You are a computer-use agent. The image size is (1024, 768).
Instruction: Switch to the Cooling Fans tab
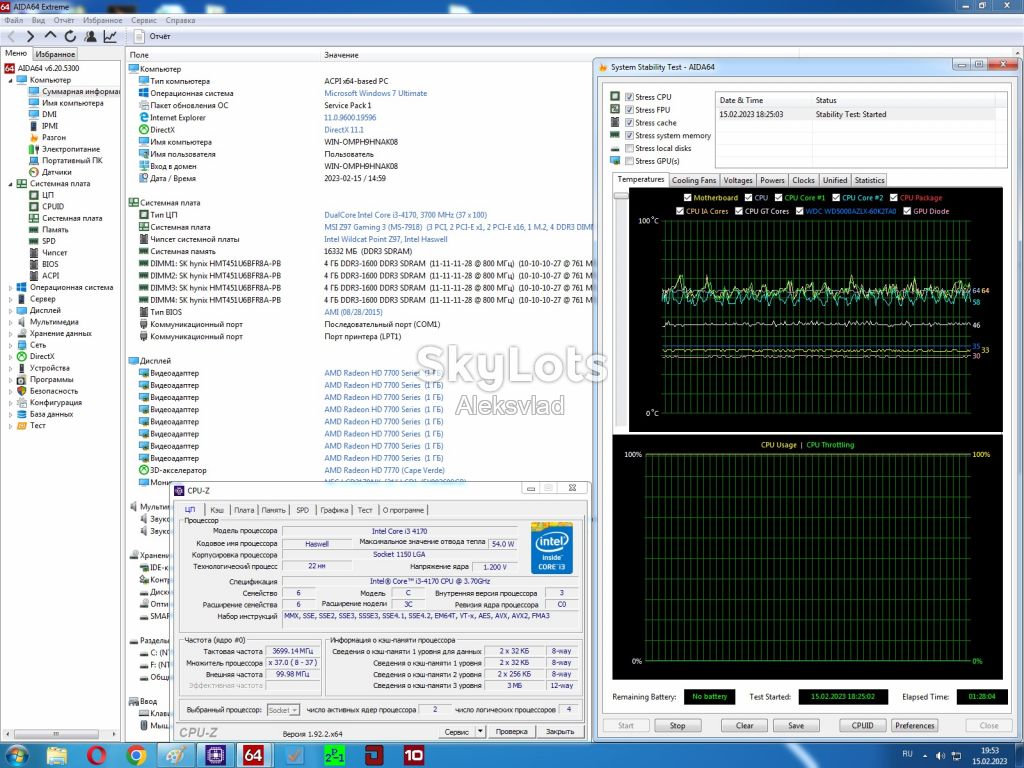click(x=694, y=180)
